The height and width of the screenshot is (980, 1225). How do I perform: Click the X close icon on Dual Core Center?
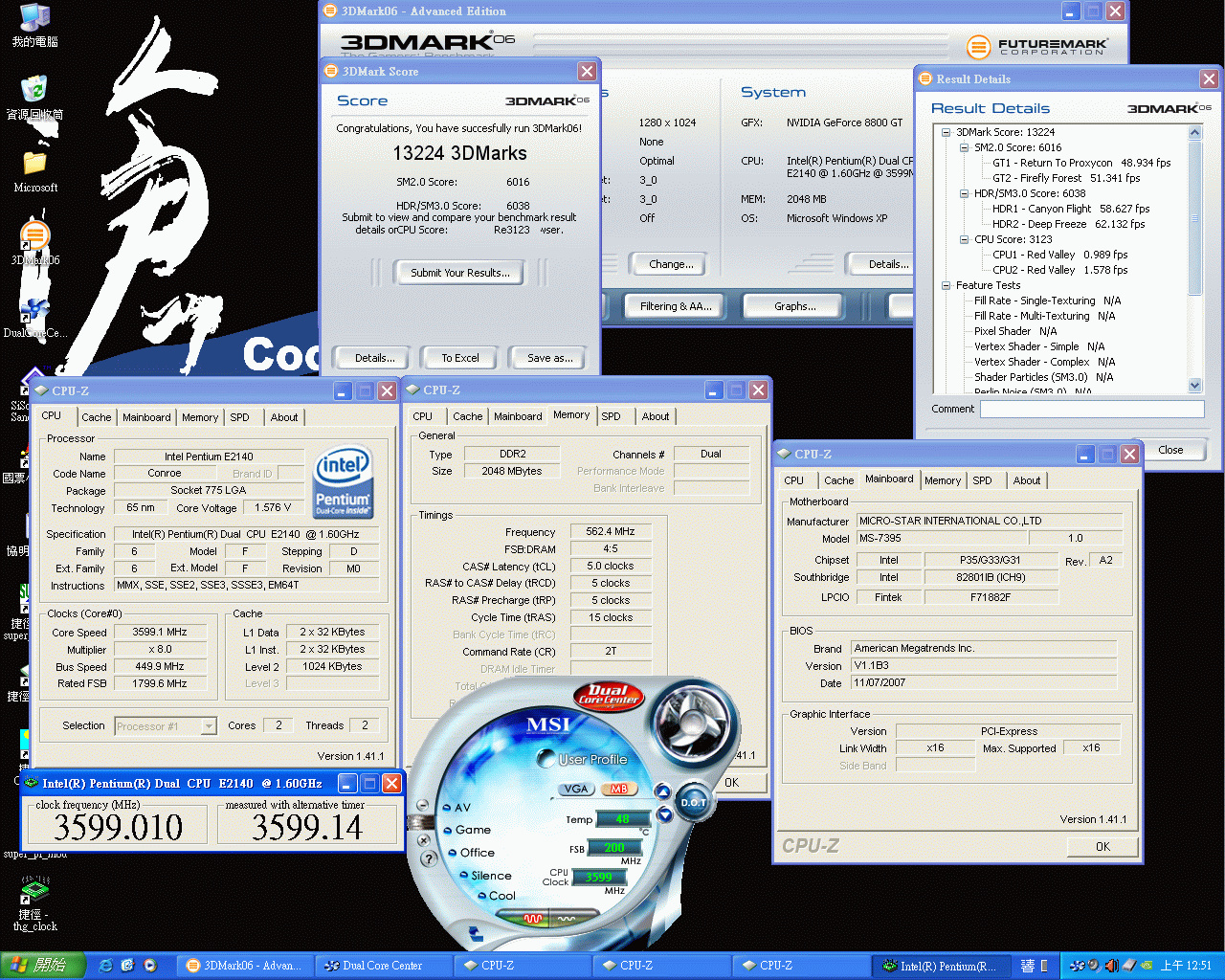[x=424, y=840]
